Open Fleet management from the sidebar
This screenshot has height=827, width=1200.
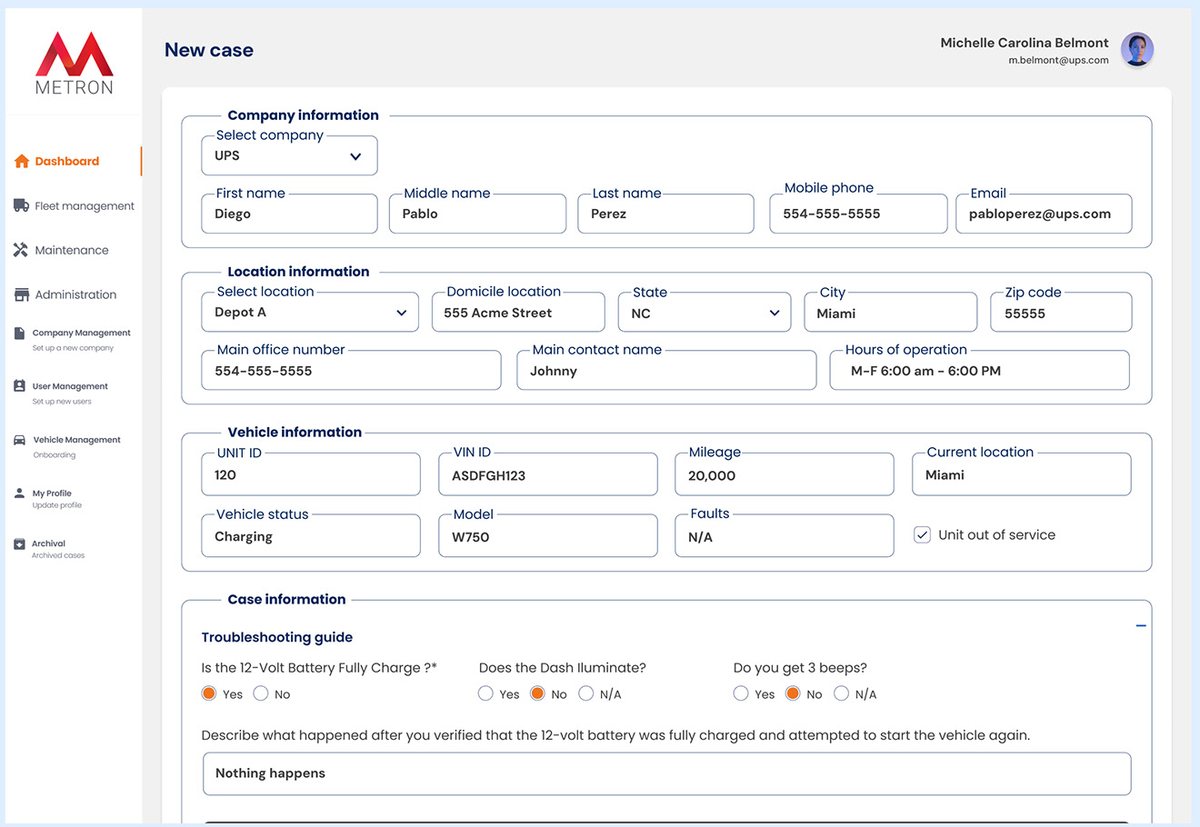pyautogui.click(x=85, y=206)
